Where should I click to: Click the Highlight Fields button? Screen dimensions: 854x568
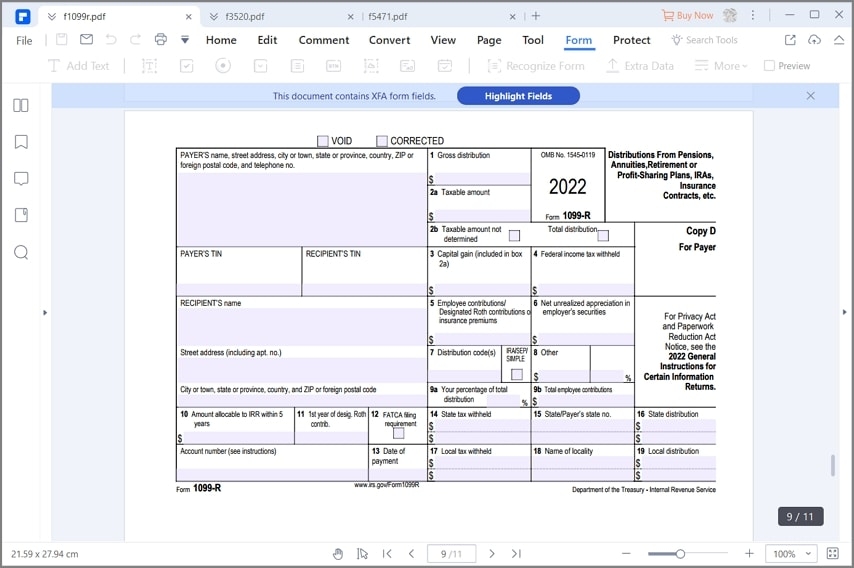point(518,96)
